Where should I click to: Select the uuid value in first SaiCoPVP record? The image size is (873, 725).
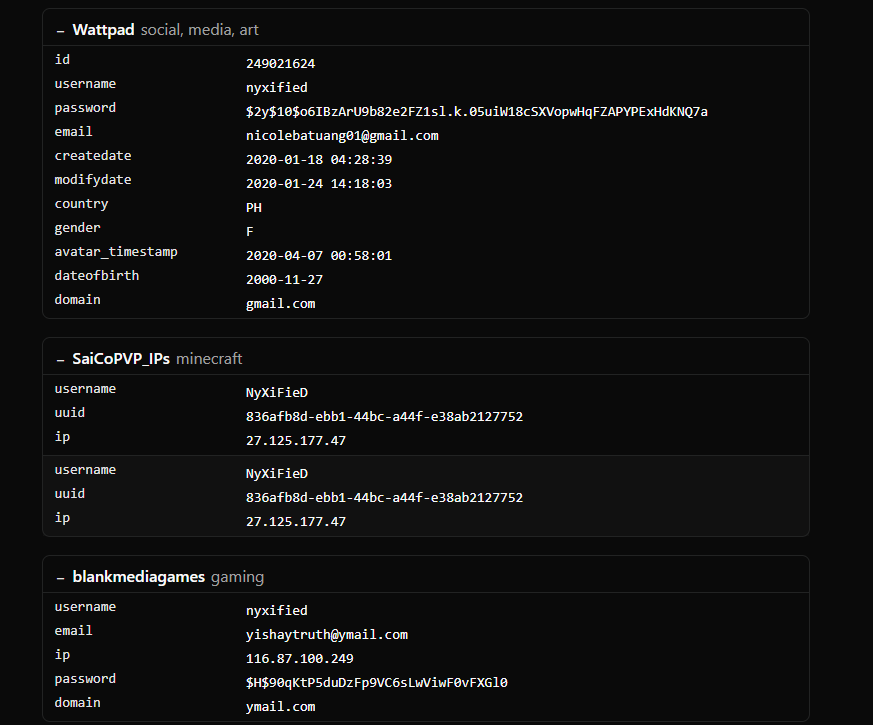click(385, 417)
